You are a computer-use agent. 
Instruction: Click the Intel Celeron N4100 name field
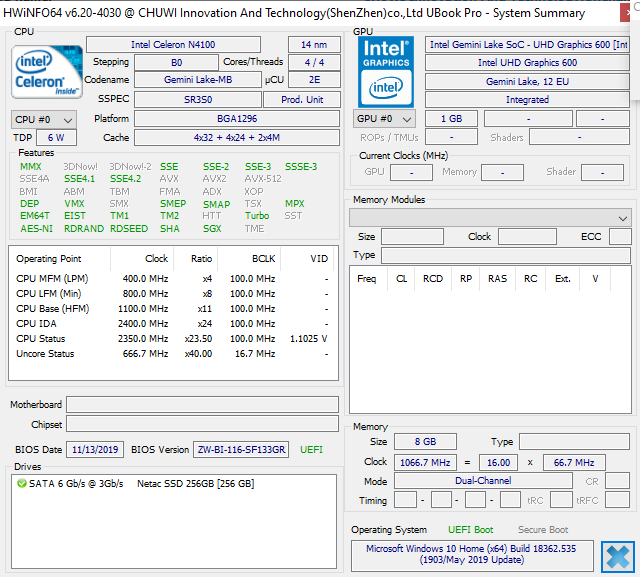(x=173, y=44)
